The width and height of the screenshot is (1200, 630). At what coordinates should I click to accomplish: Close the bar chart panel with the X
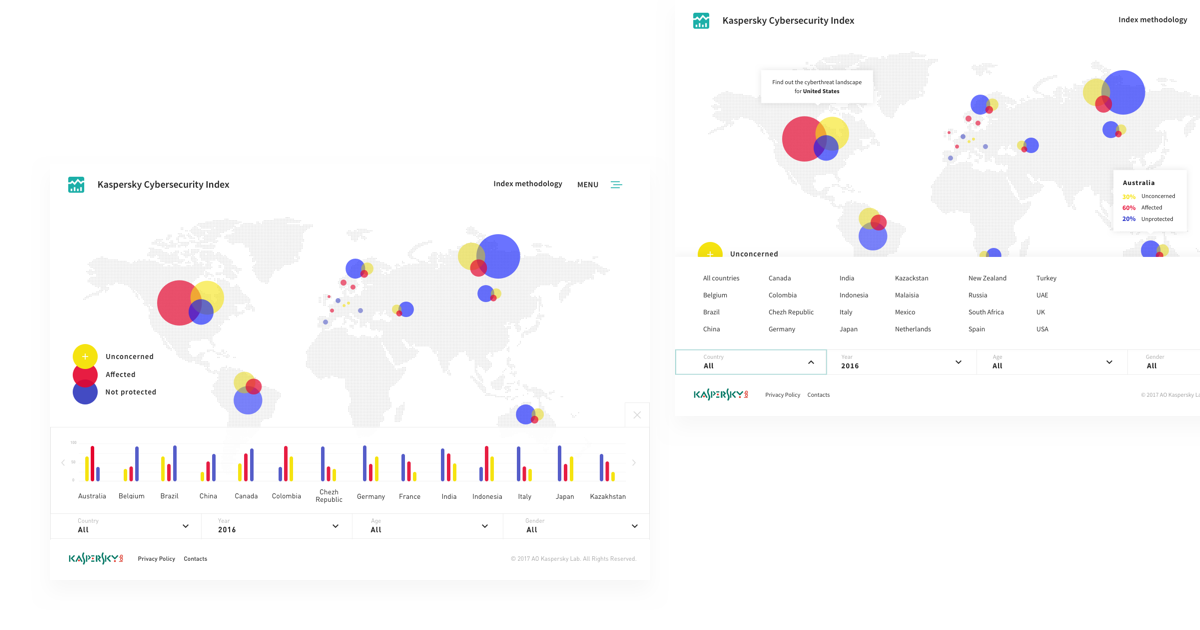tap(637, 415)
